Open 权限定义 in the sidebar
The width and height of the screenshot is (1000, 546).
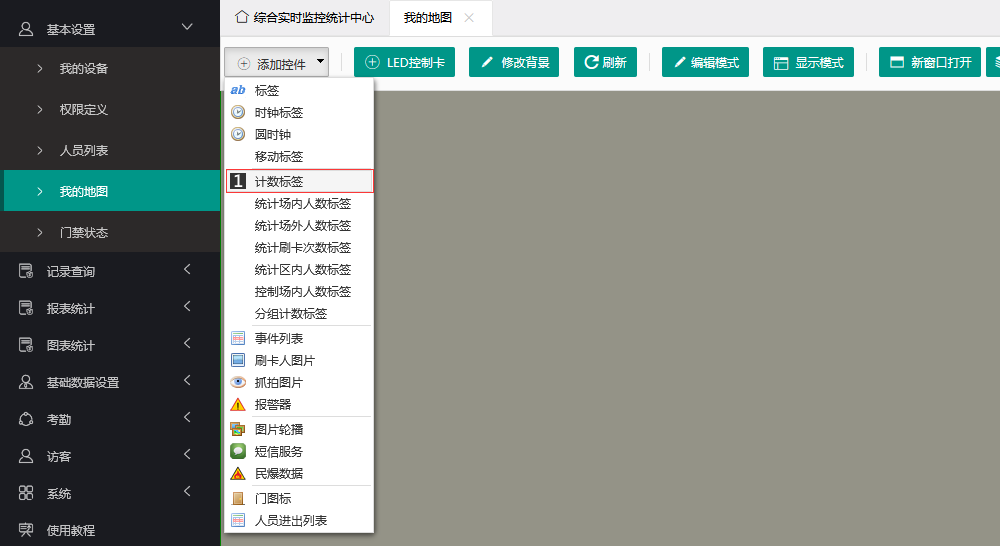[x=112, y=109]
